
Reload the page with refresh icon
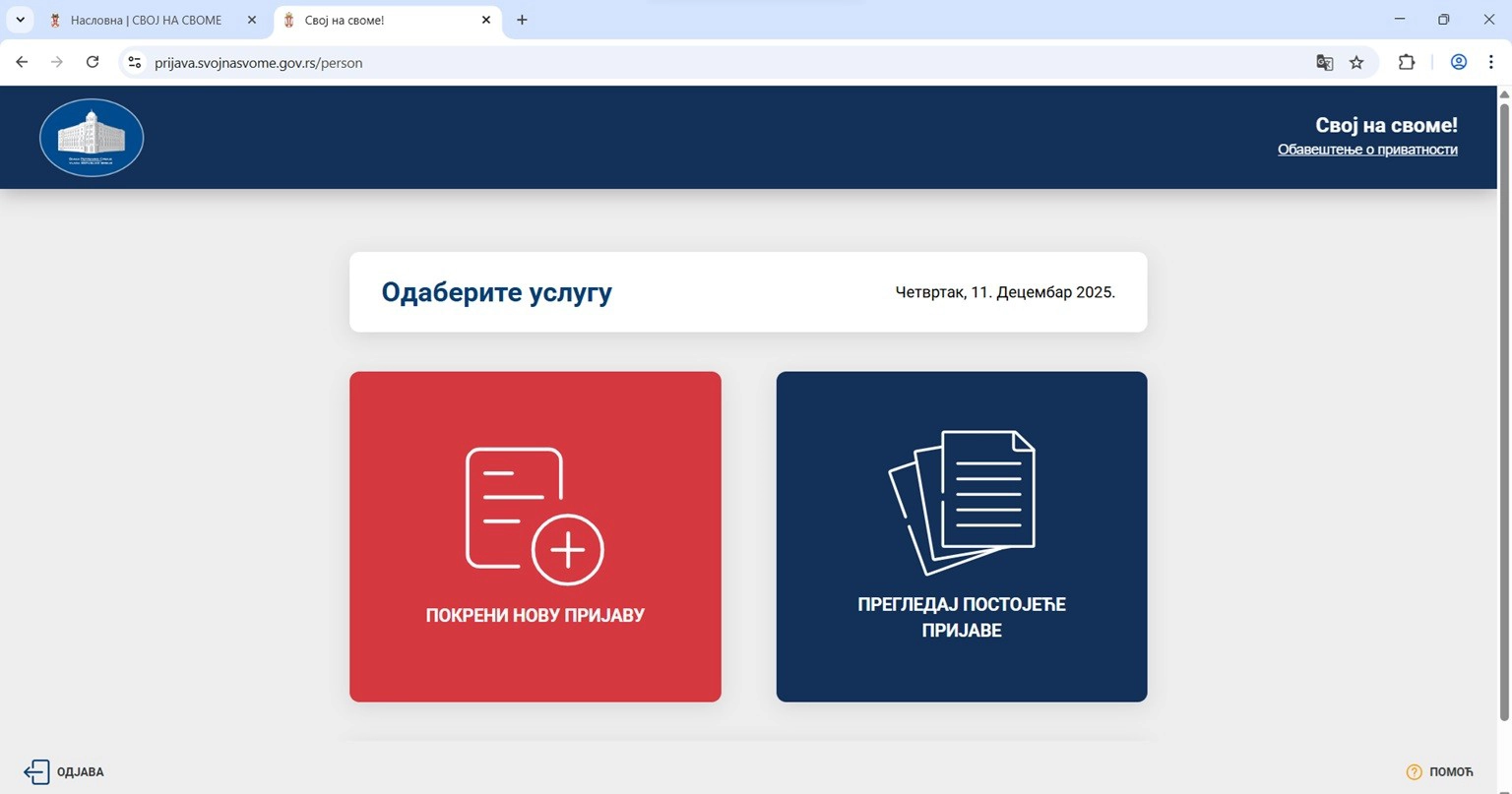tap(93, 62)
